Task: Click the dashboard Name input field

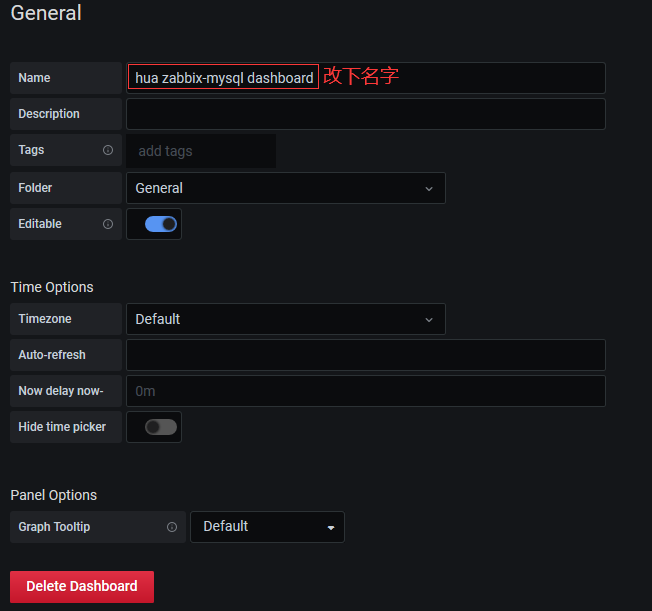Action: (366, 78)
